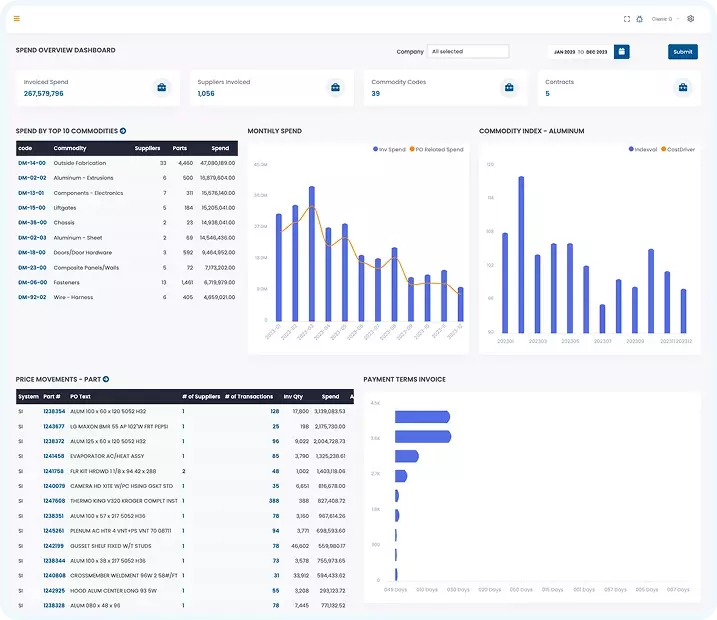The width and height of the screenshot is (717, 620).
Task: Open the settings gear icon
Action: click(x=690, y=18)
